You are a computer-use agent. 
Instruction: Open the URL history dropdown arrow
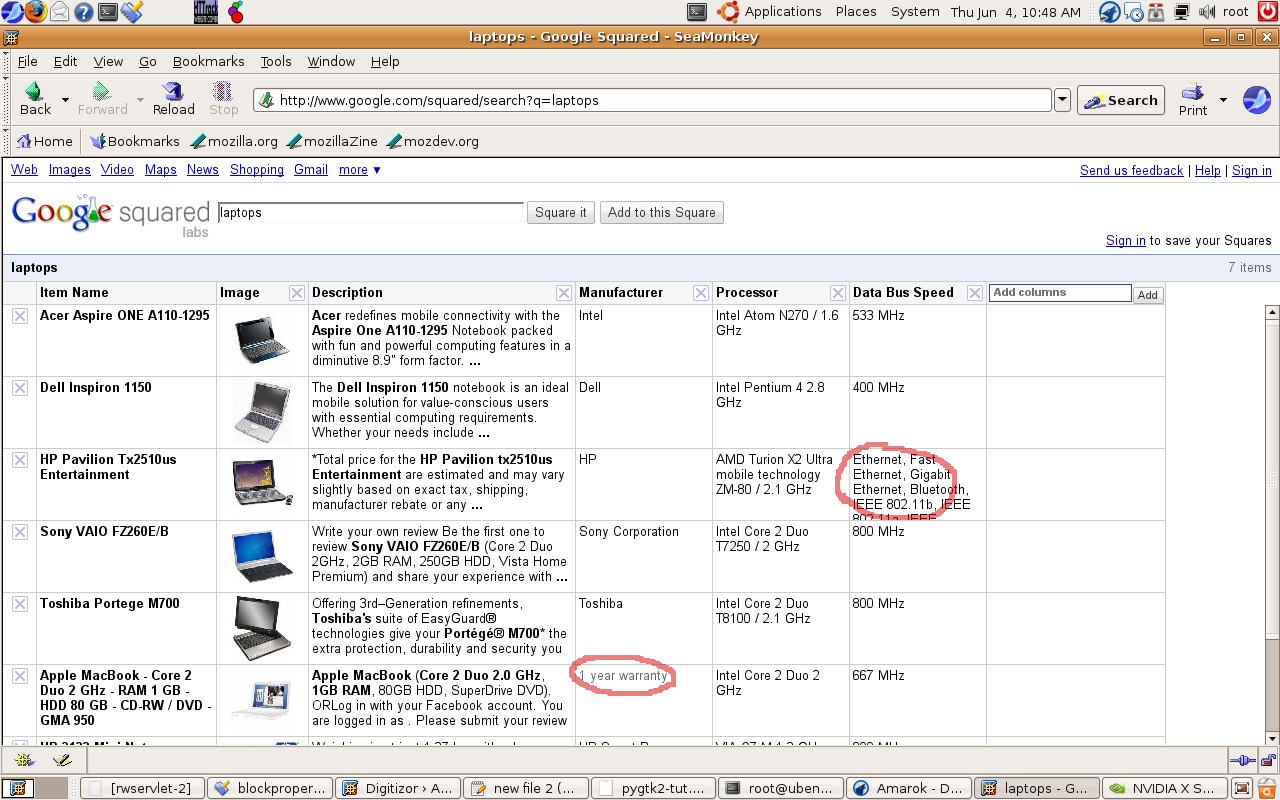pos(1062,100)
